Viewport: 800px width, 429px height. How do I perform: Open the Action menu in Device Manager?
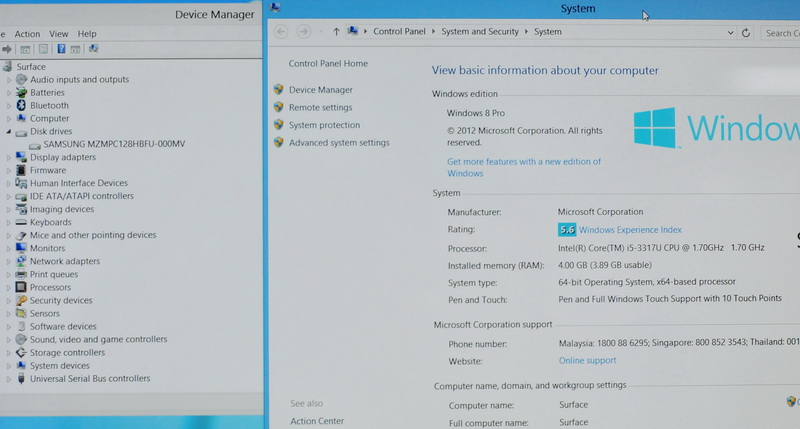point(27,34)
